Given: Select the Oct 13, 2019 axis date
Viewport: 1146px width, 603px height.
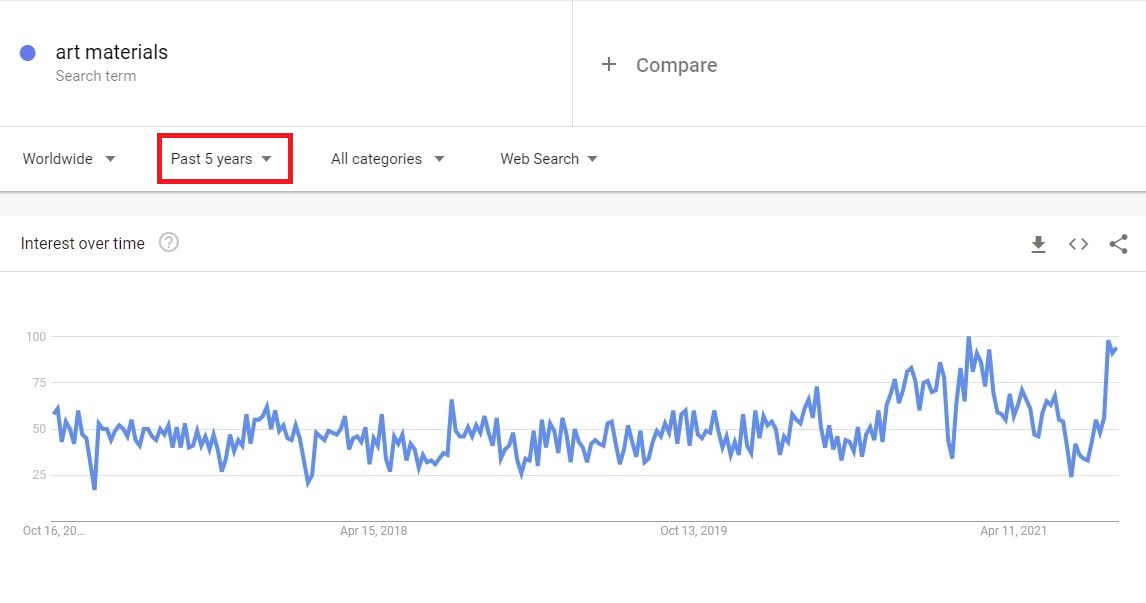Looking at the screenshot, I should (694, 531).
